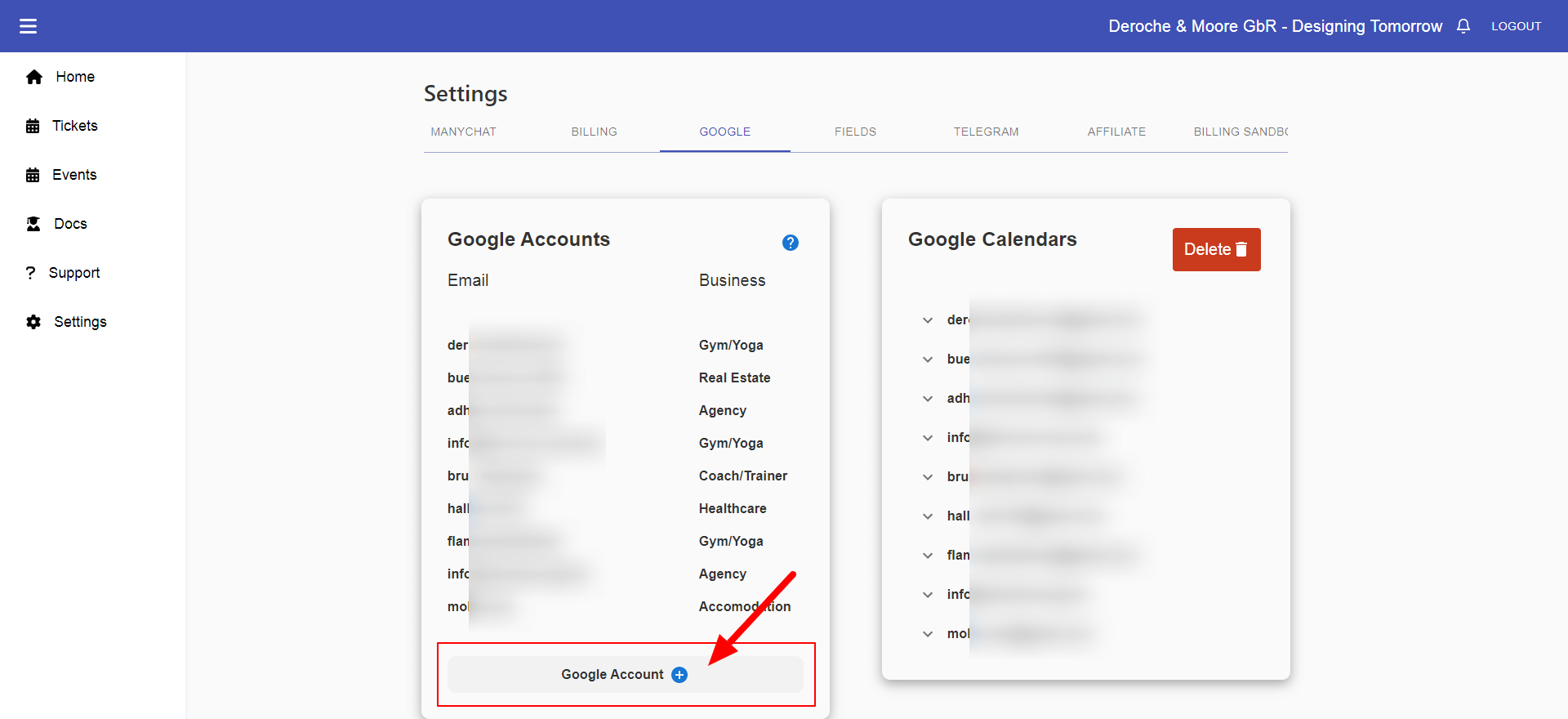Expand the 'info' calendar chevron below 'flan'
This screenshot has height=719, width=1568.
point(928,595)
